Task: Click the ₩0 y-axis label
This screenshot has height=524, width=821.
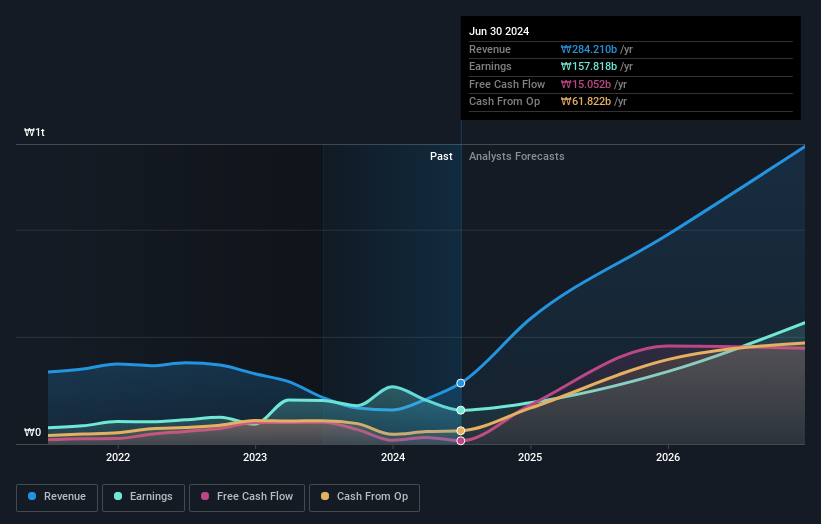Action: (32, 432)
